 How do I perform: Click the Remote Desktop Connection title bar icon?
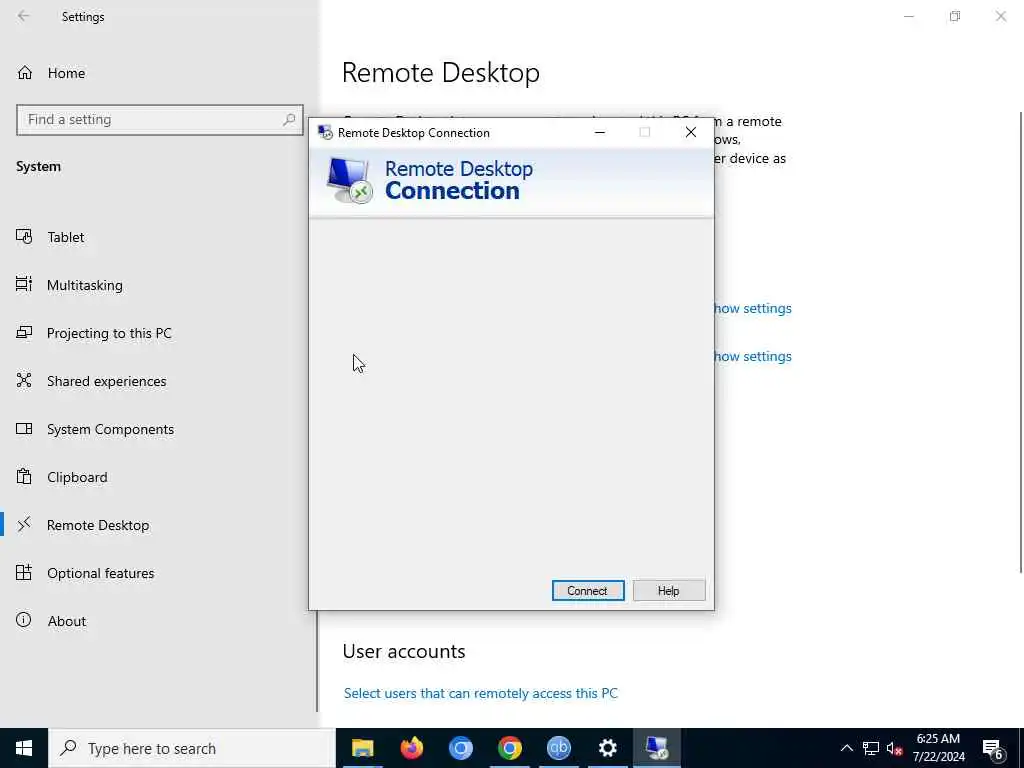325,133
